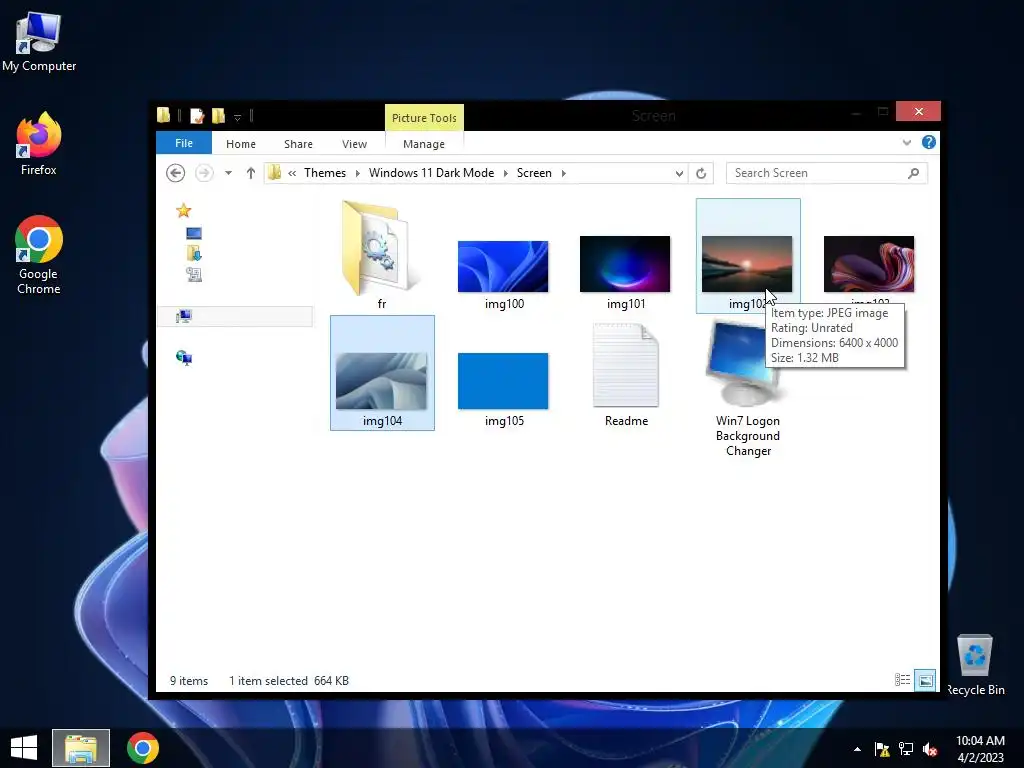Expand the arrow after Themes breadcrumb
The image size is (1024, 768).
pyautogui.click(x=357, y=173)
